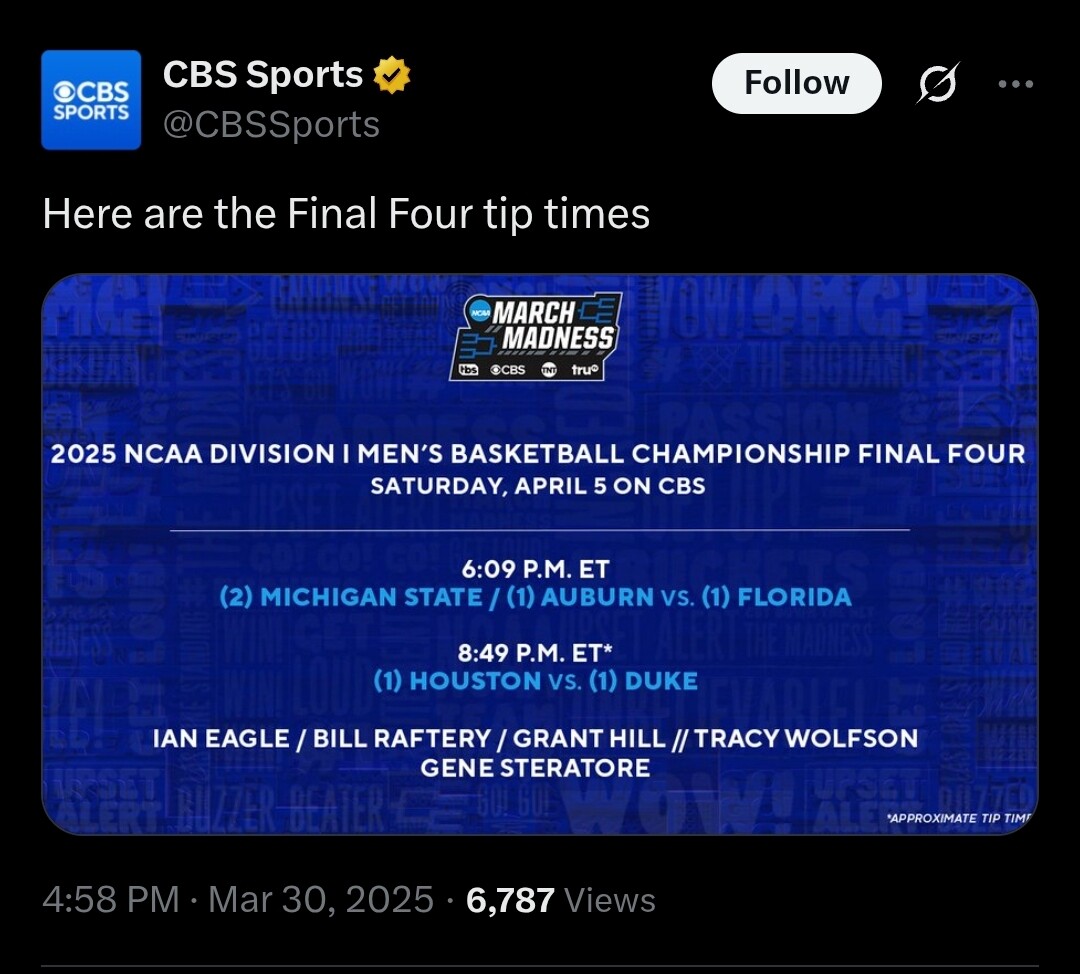Click the truTV network logo
The image size is (1080, 974).
[586, 370]
